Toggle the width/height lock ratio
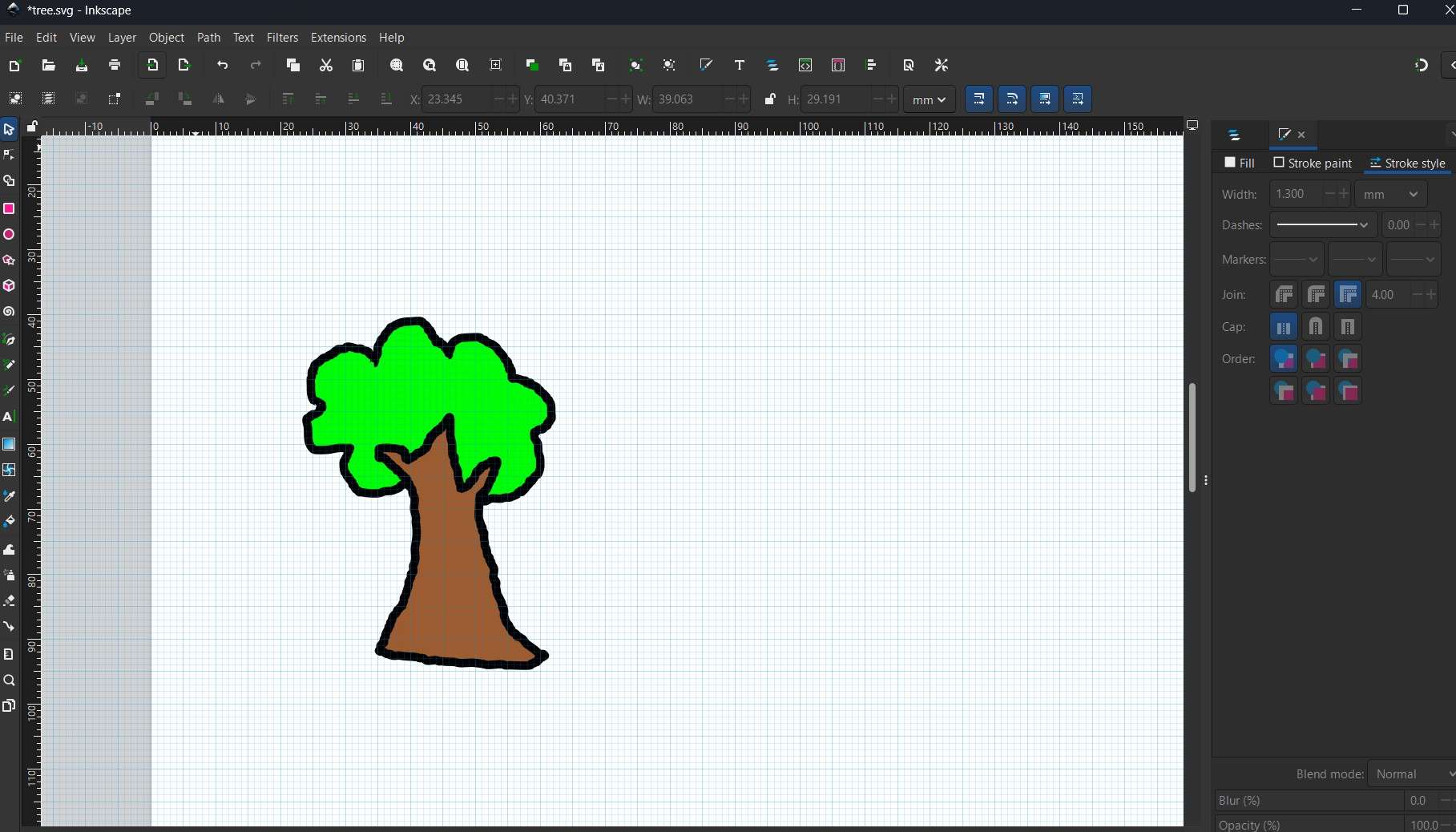This screenshot has height=832, width=1456. pyautogui.click(x=770, y=99)
